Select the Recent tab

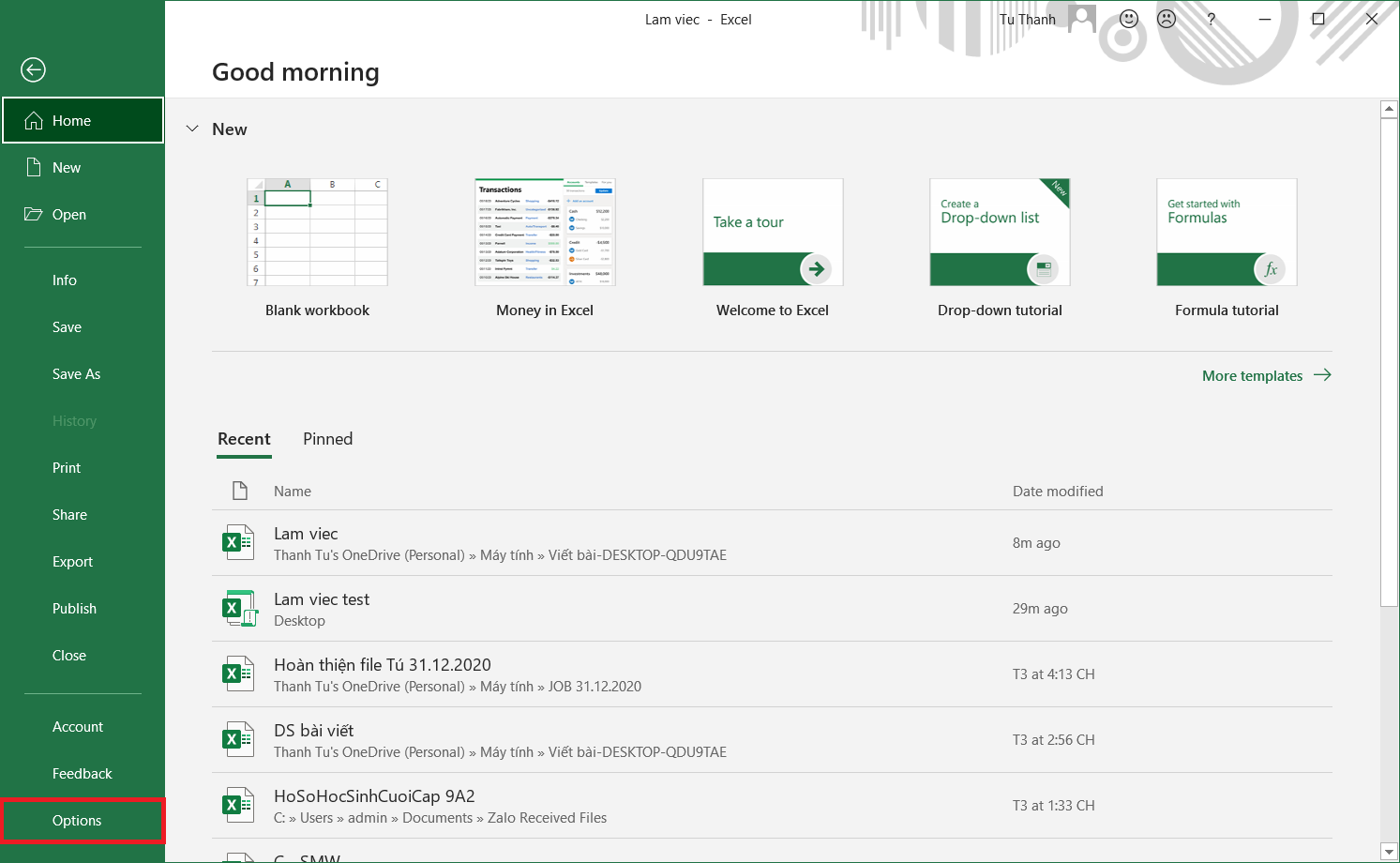coord(244,439)
